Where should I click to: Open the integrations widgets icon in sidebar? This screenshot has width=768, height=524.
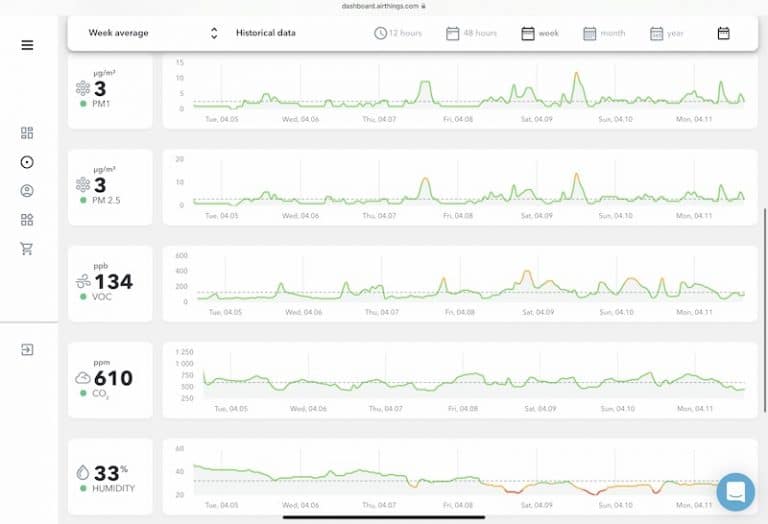coord(27,220)
